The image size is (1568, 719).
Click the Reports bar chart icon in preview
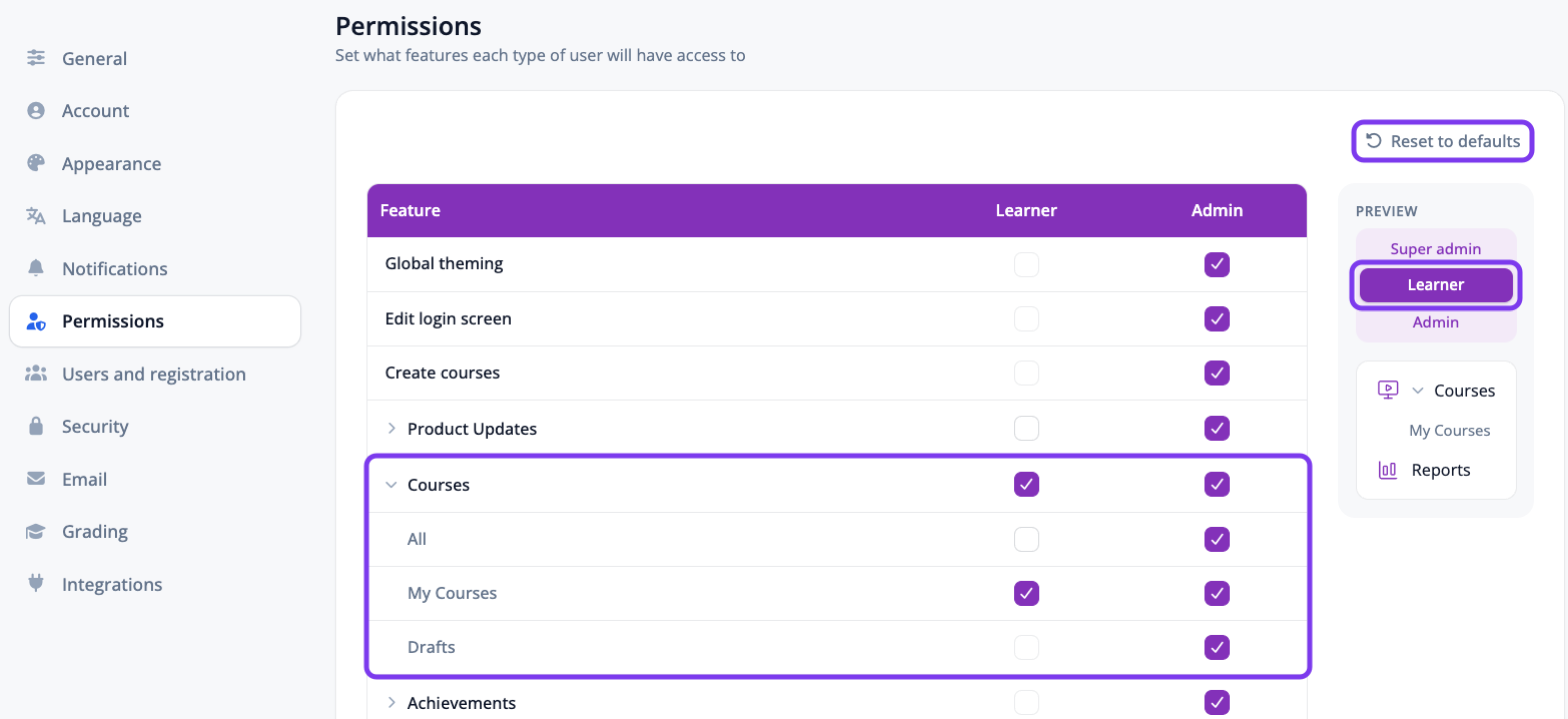[1387, 470]
